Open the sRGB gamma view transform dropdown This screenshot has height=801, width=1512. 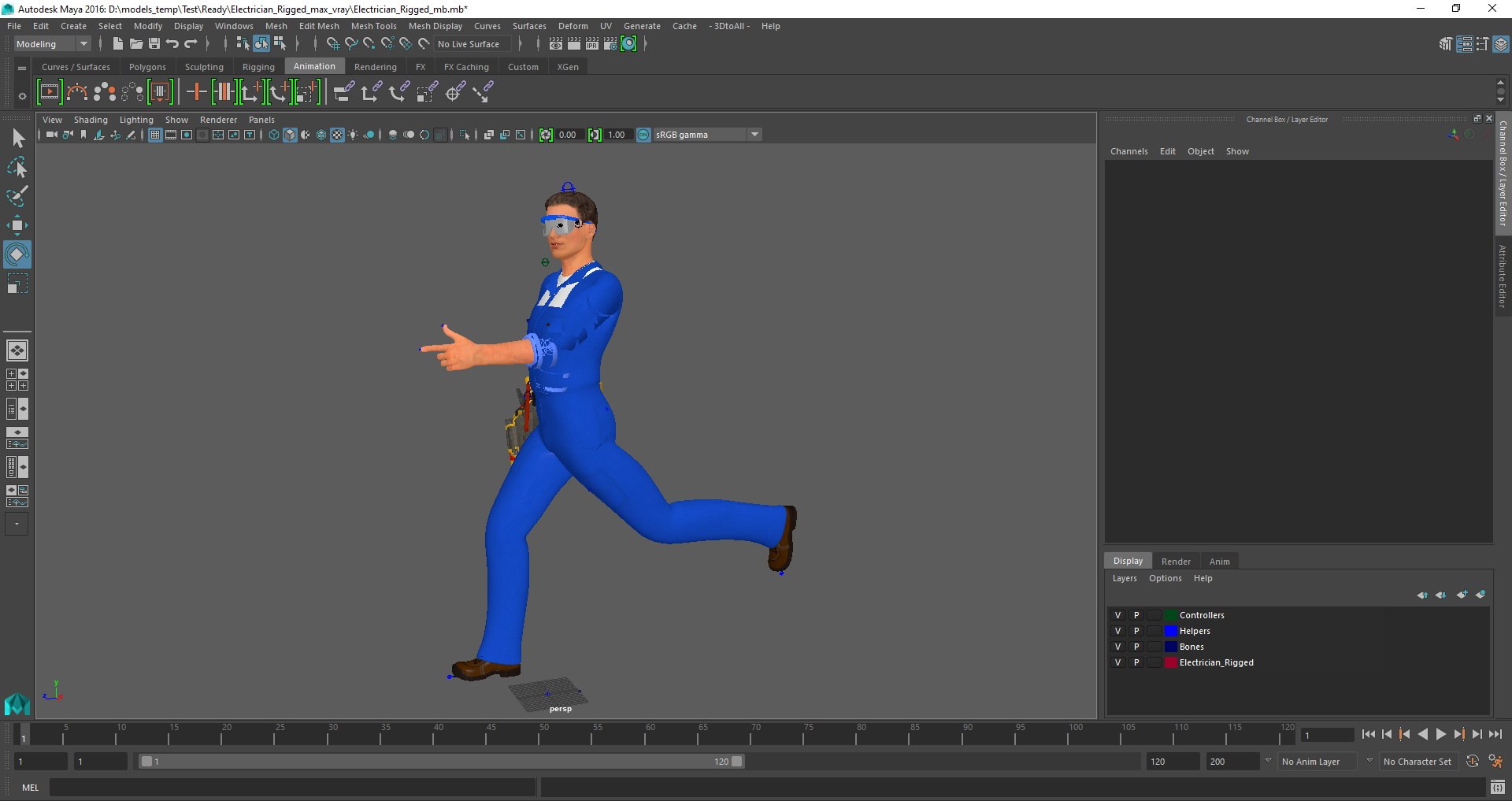pos(707,135)
